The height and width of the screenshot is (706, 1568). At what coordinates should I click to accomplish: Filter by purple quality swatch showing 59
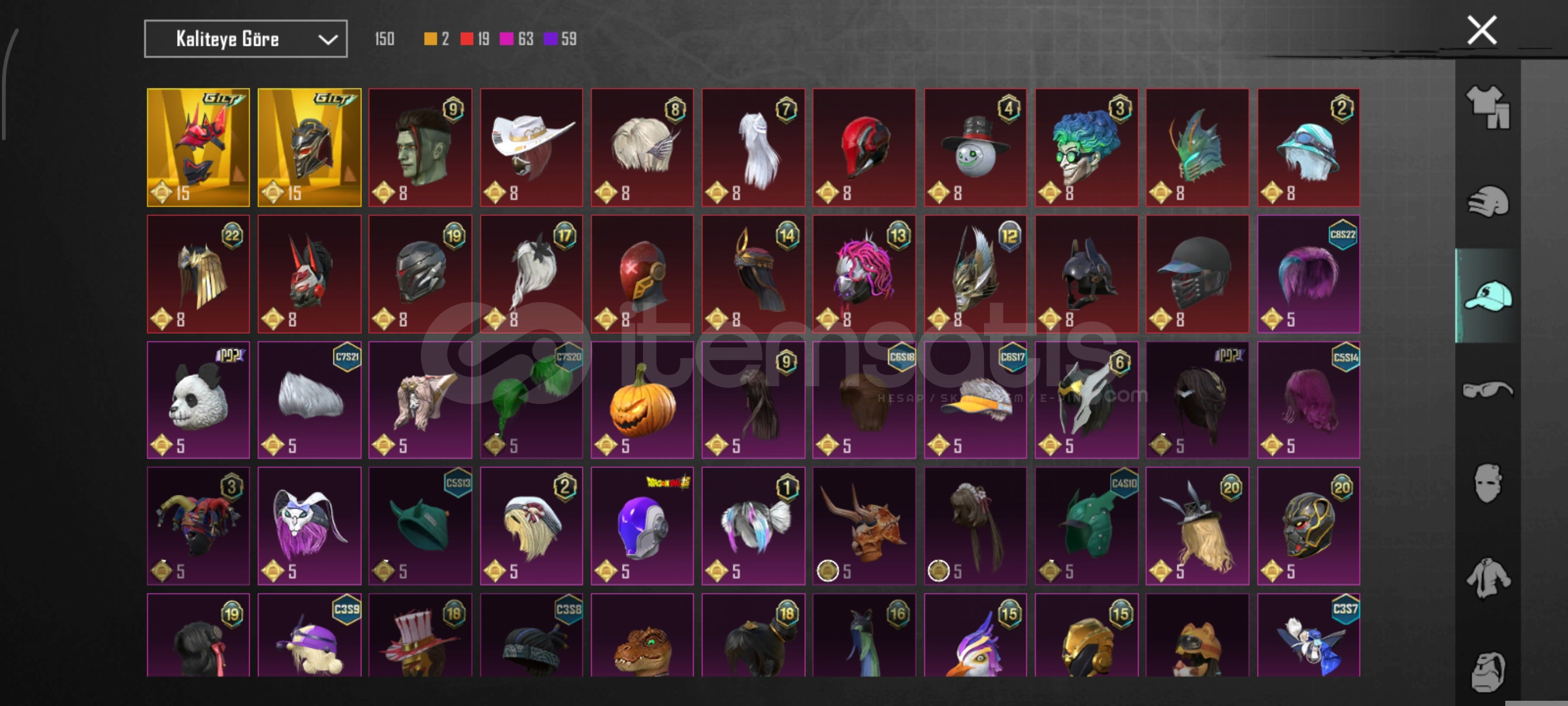pyautogui.click(x=561, y=39)
